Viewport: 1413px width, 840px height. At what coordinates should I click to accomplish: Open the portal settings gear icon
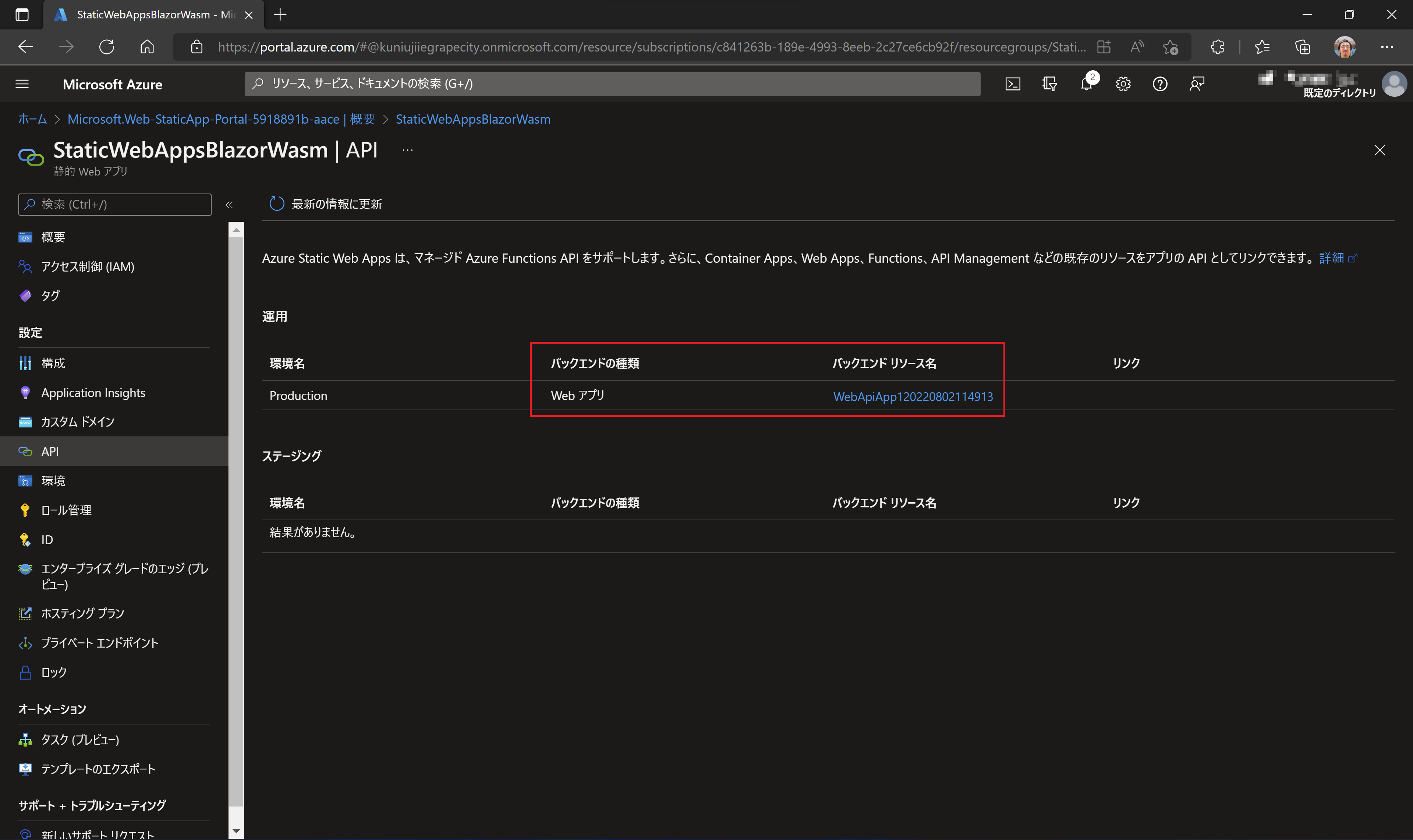pos(1123,84)
